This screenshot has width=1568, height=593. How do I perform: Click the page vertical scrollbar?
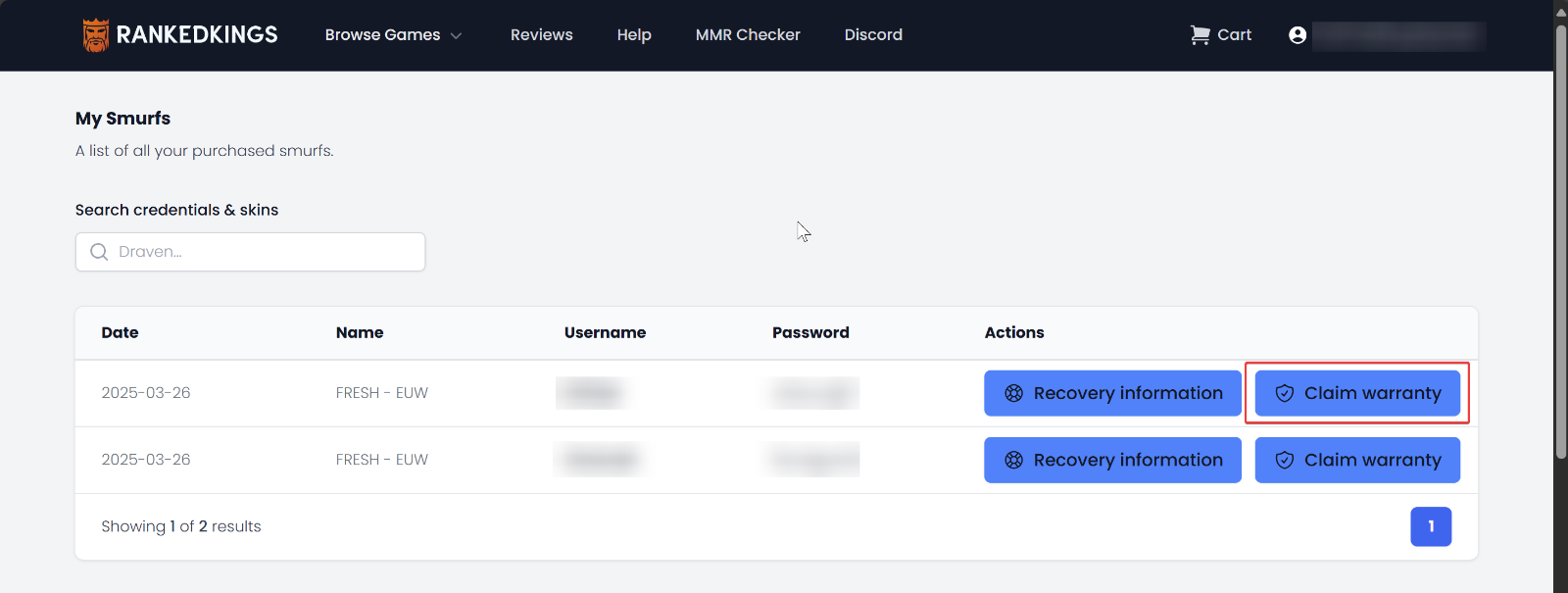coord(1560,245)
